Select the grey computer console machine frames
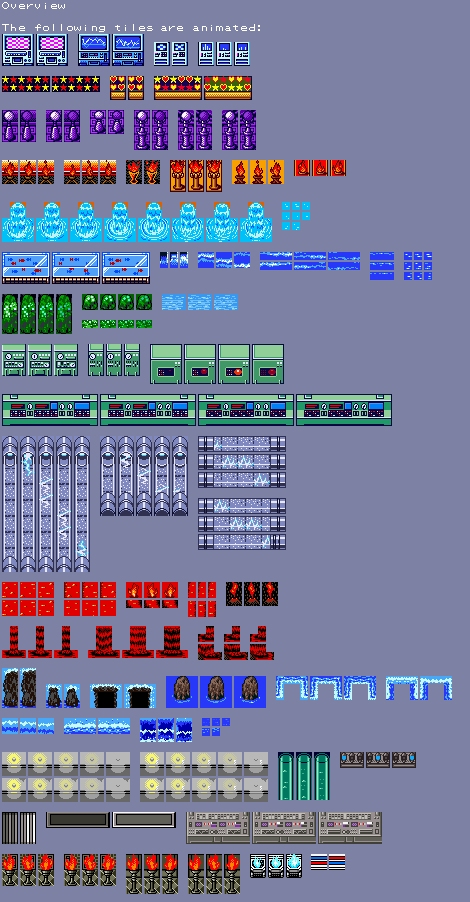Screen dimensions: 470x902 (284, 828)
